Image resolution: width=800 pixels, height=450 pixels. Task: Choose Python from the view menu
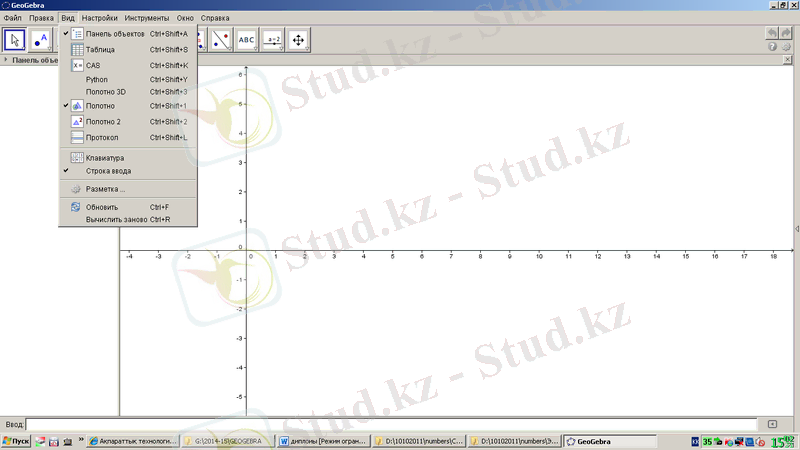coord(128,80)
